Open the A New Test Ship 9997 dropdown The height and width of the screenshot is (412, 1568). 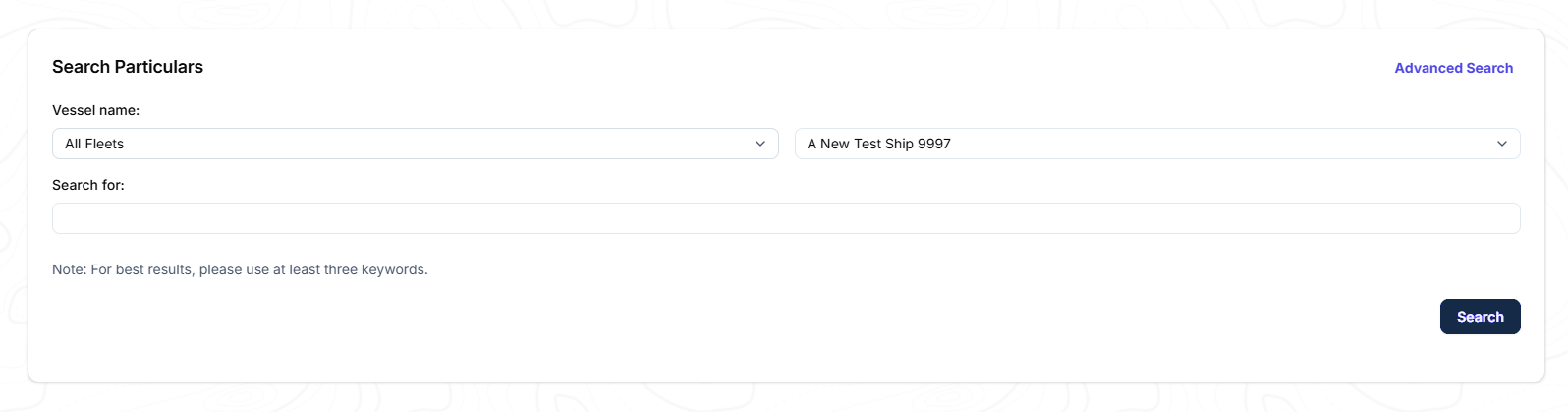pyautogui.click(x=1157, y=144)
